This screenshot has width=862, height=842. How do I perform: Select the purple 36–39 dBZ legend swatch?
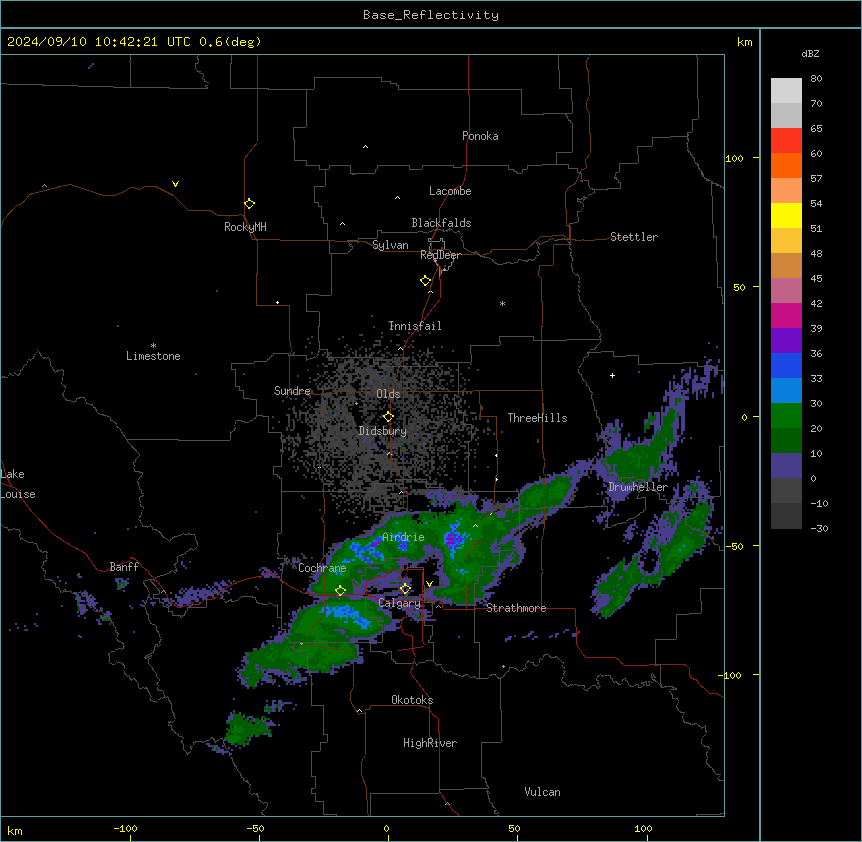[x=786, y=341]
